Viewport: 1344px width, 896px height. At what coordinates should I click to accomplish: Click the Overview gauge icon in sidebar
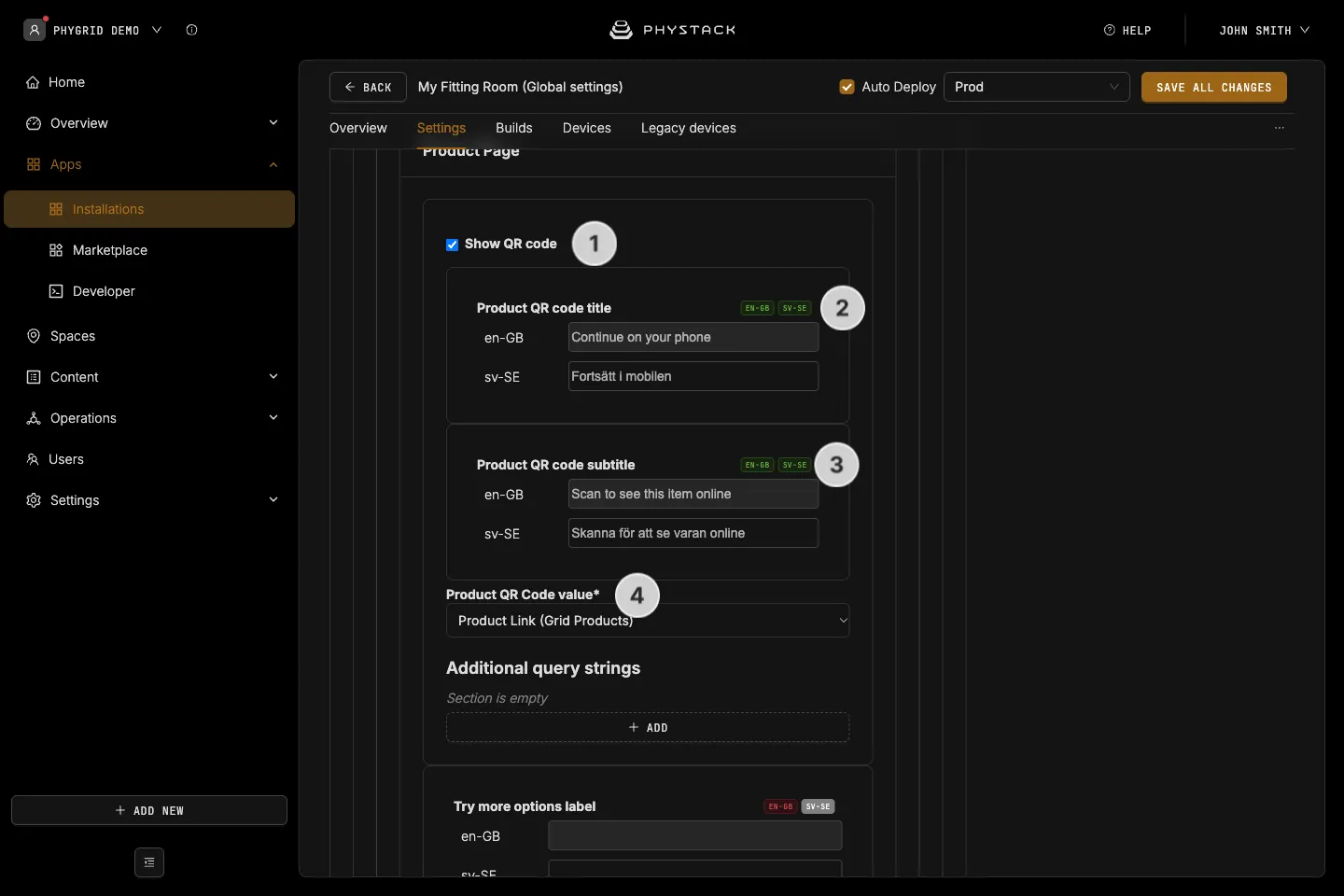(x=34, y=123)
